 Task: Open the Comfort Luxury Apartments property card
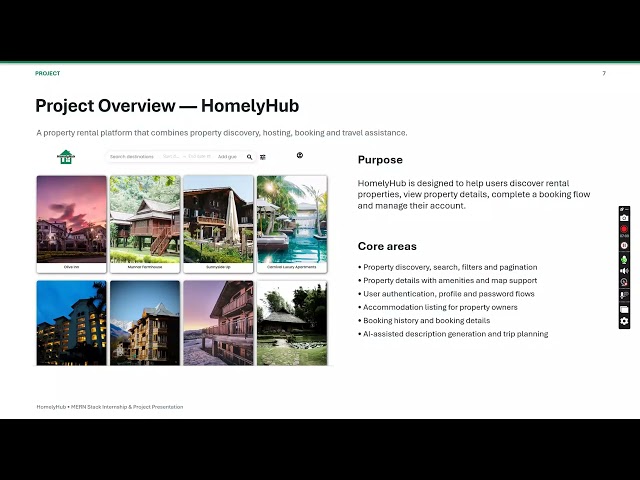click(292, 224)
